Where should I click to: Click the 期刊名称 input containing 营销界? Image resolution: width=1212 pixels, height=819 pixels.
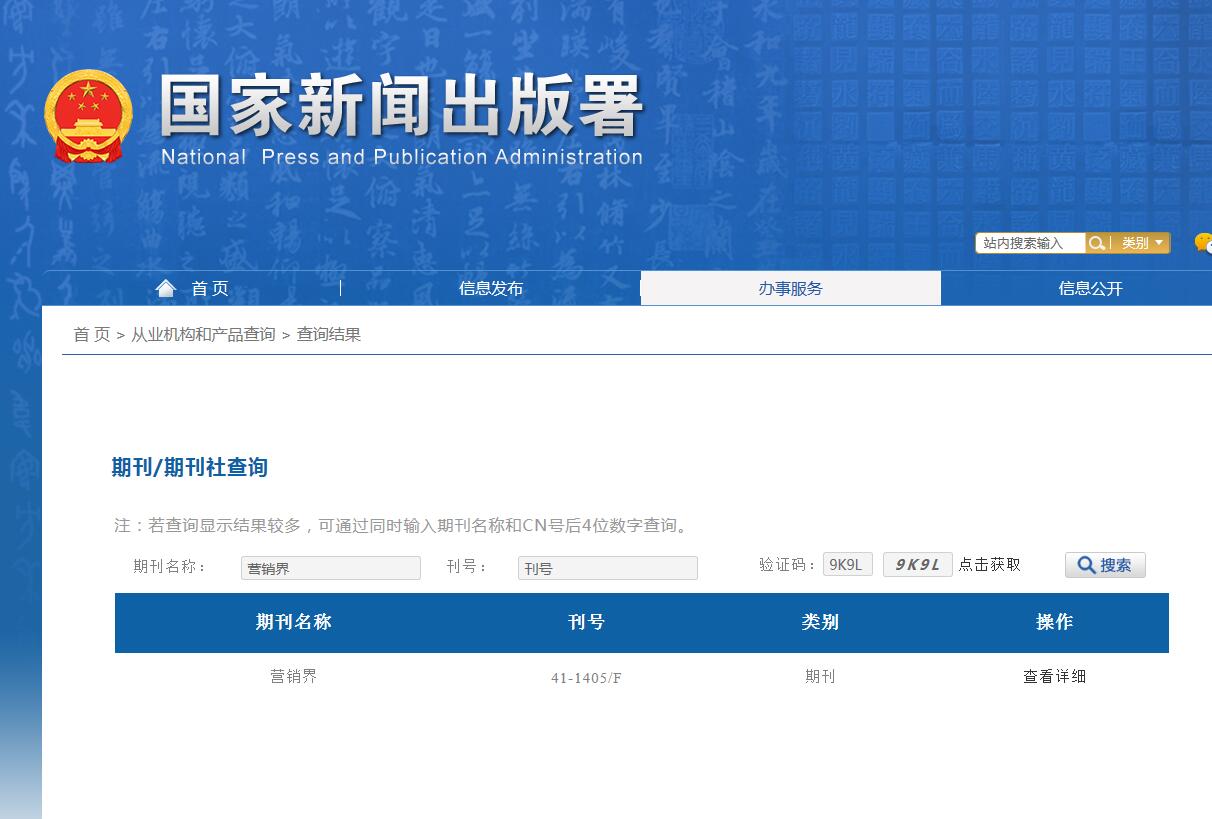330,568
